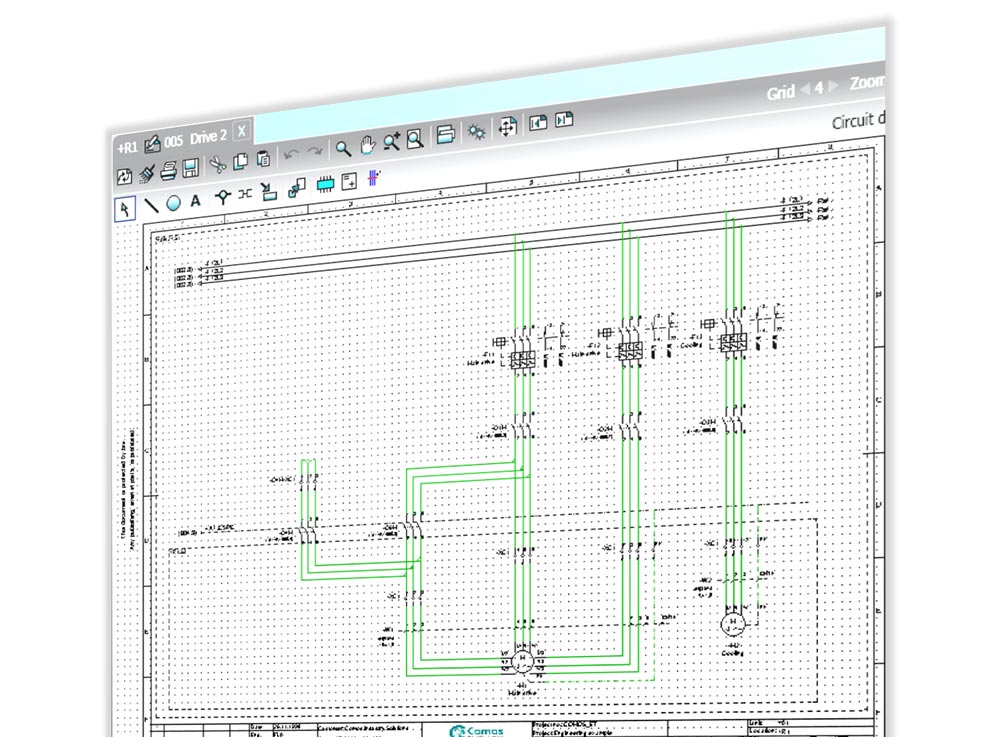Select the magnifier zoom tool
1000x737 pixels.
click(x=343, y=149)
